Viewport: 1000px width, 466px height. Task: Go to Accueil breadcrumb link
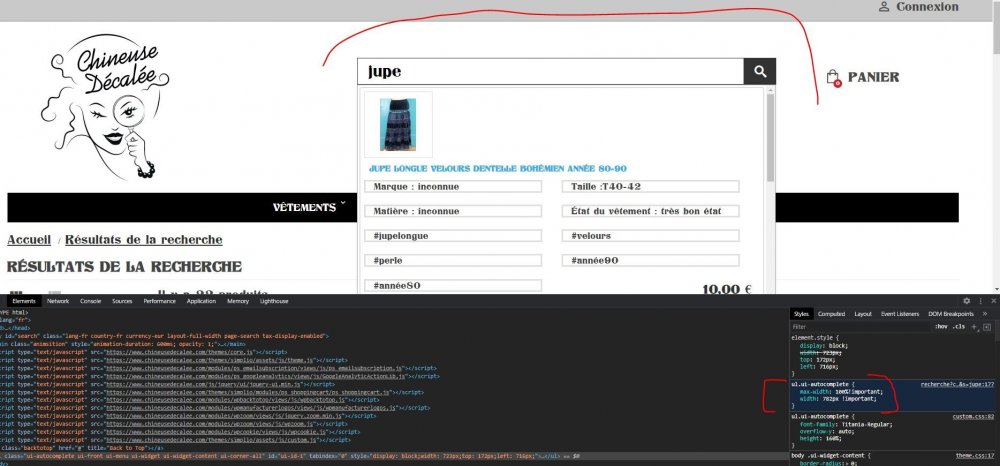[x=29, y=240]
